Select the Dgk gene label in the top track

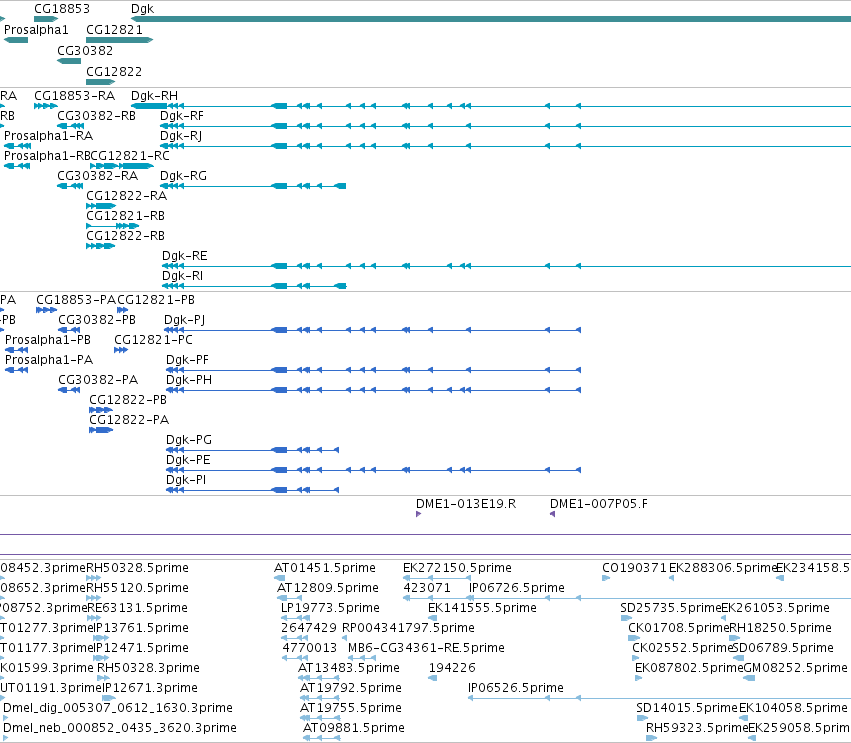pos(143,9)
